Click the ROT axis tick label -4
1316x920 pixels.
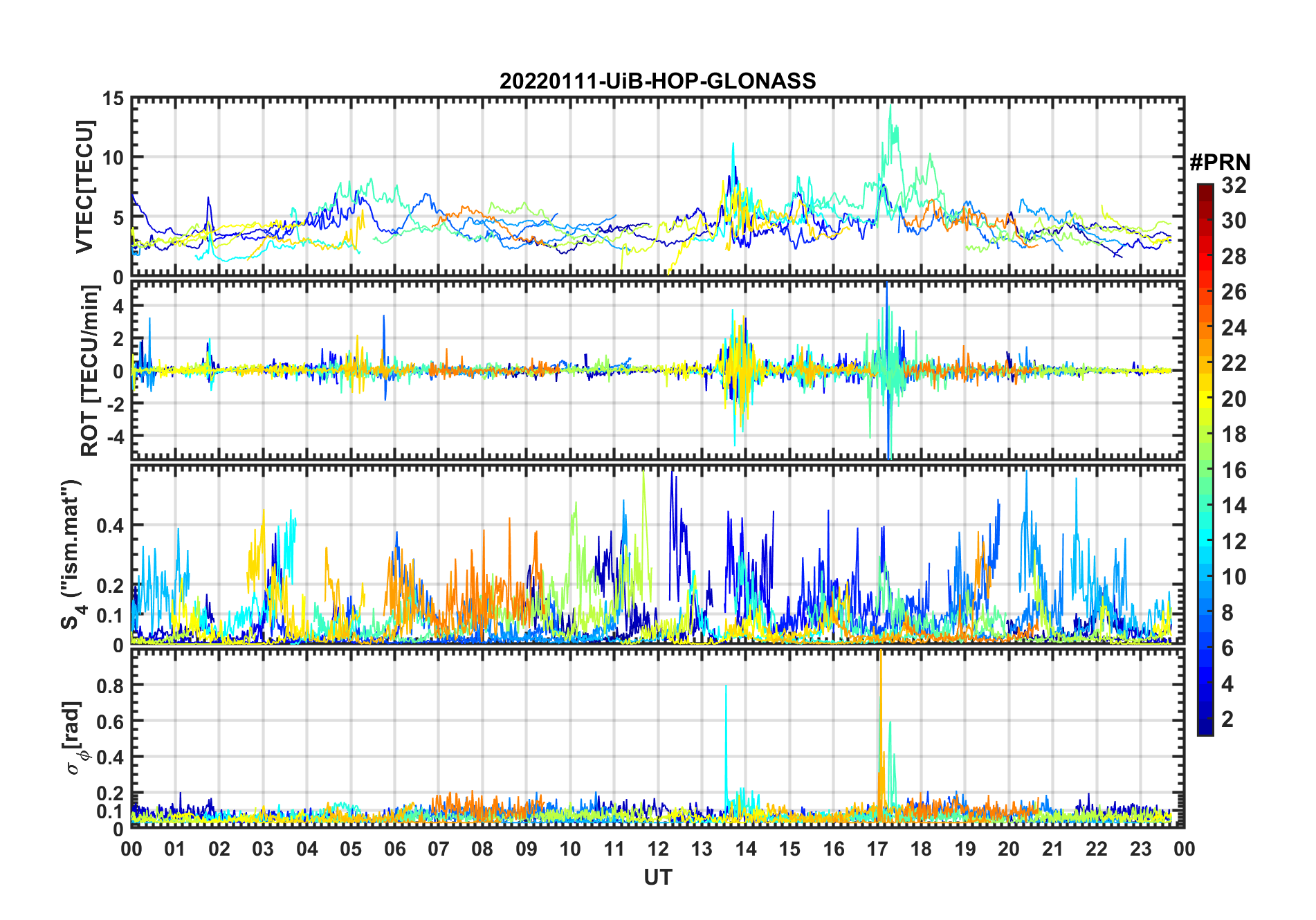point(116,436)
